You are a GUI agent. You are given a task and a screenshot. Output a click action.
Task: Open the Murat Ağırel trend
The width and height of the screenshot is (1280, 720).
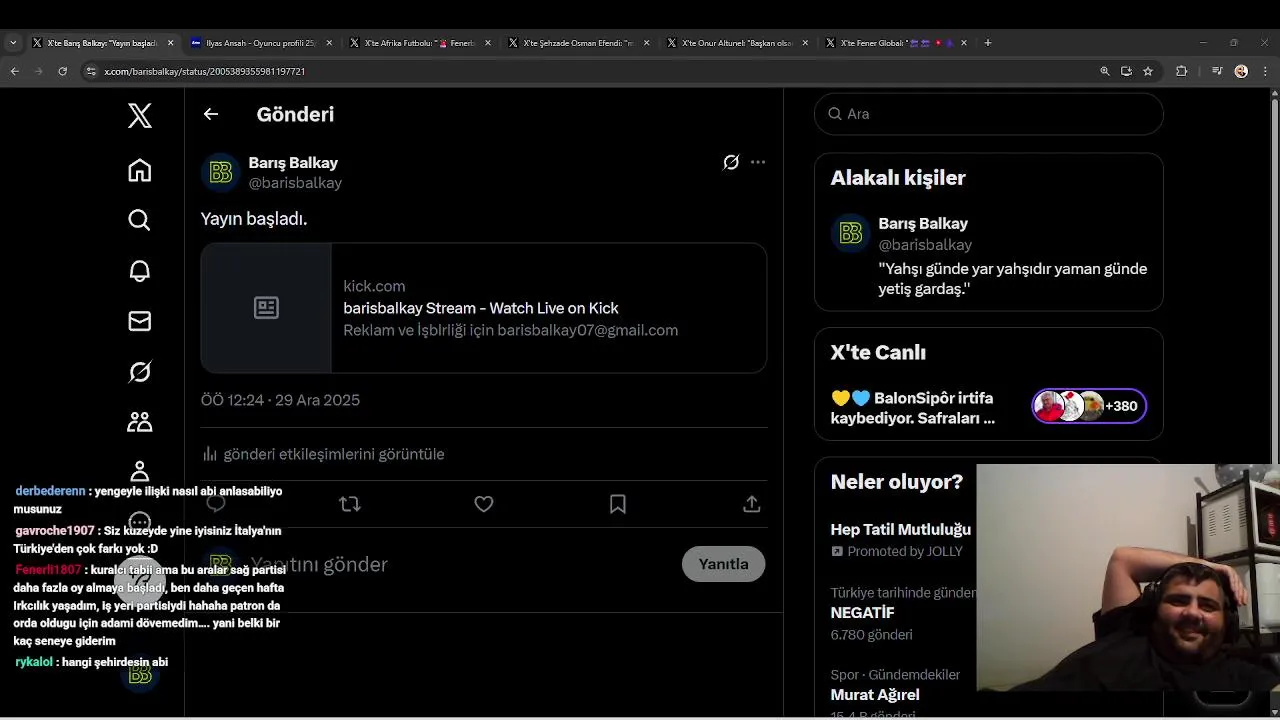pos(875,695)
